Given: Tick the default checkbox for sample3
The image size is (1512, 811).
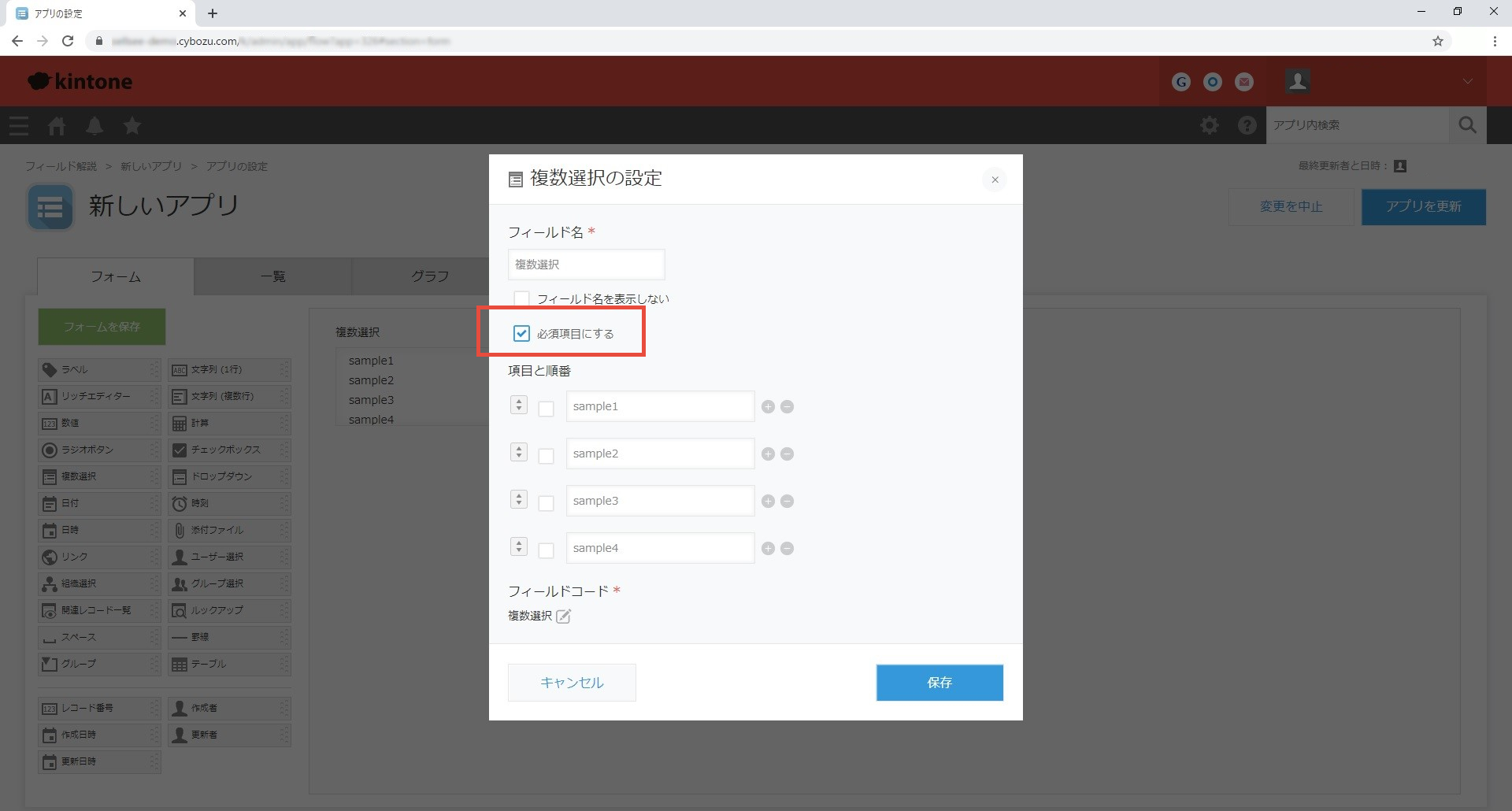Looking at the screenshot, I should click(x=546, y=503).
